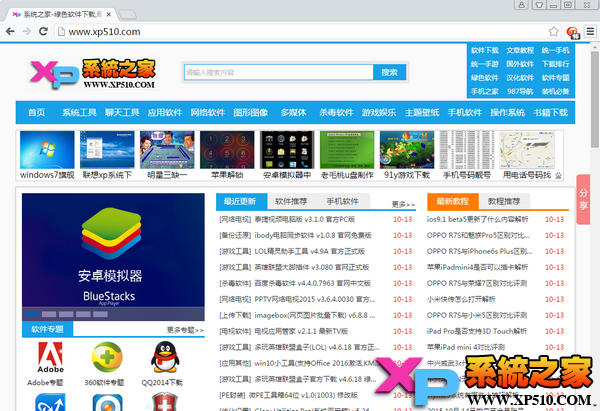This screenshot has width=600, height=411.
Task: Select 聊天工具 in the navigation bar
Action: (x=122, y=113)
